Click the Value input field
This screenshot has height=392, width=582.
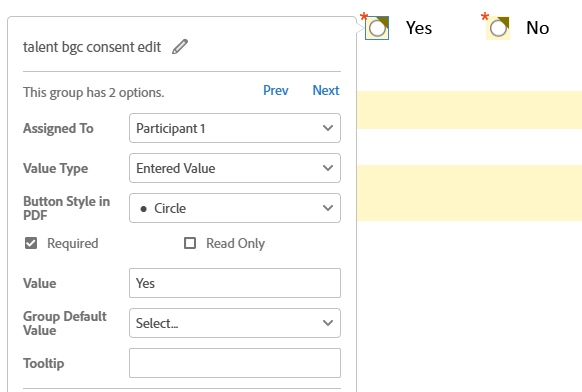coord(235,283)
